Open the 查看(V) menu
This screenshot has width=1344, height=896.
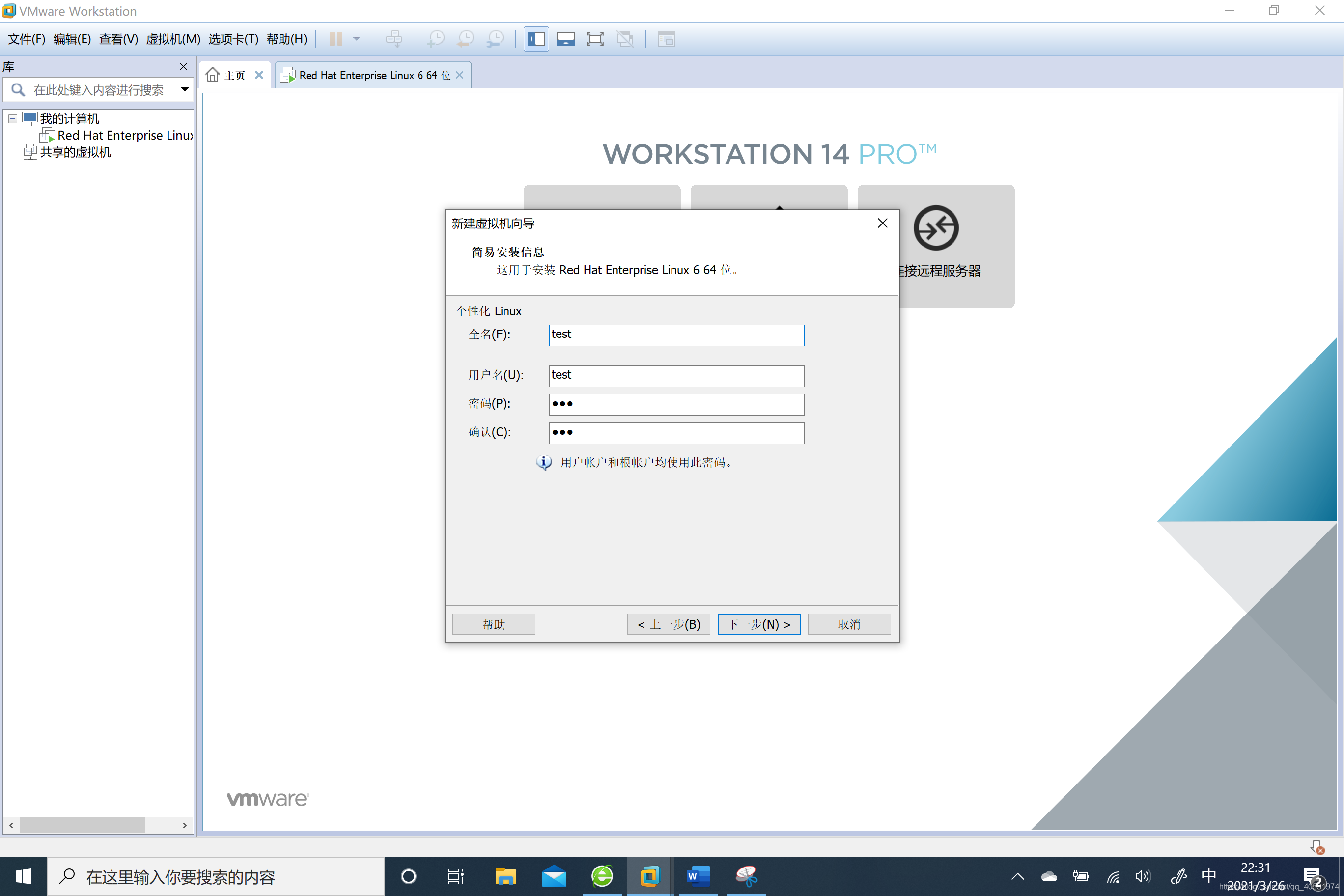coord(118,39)
